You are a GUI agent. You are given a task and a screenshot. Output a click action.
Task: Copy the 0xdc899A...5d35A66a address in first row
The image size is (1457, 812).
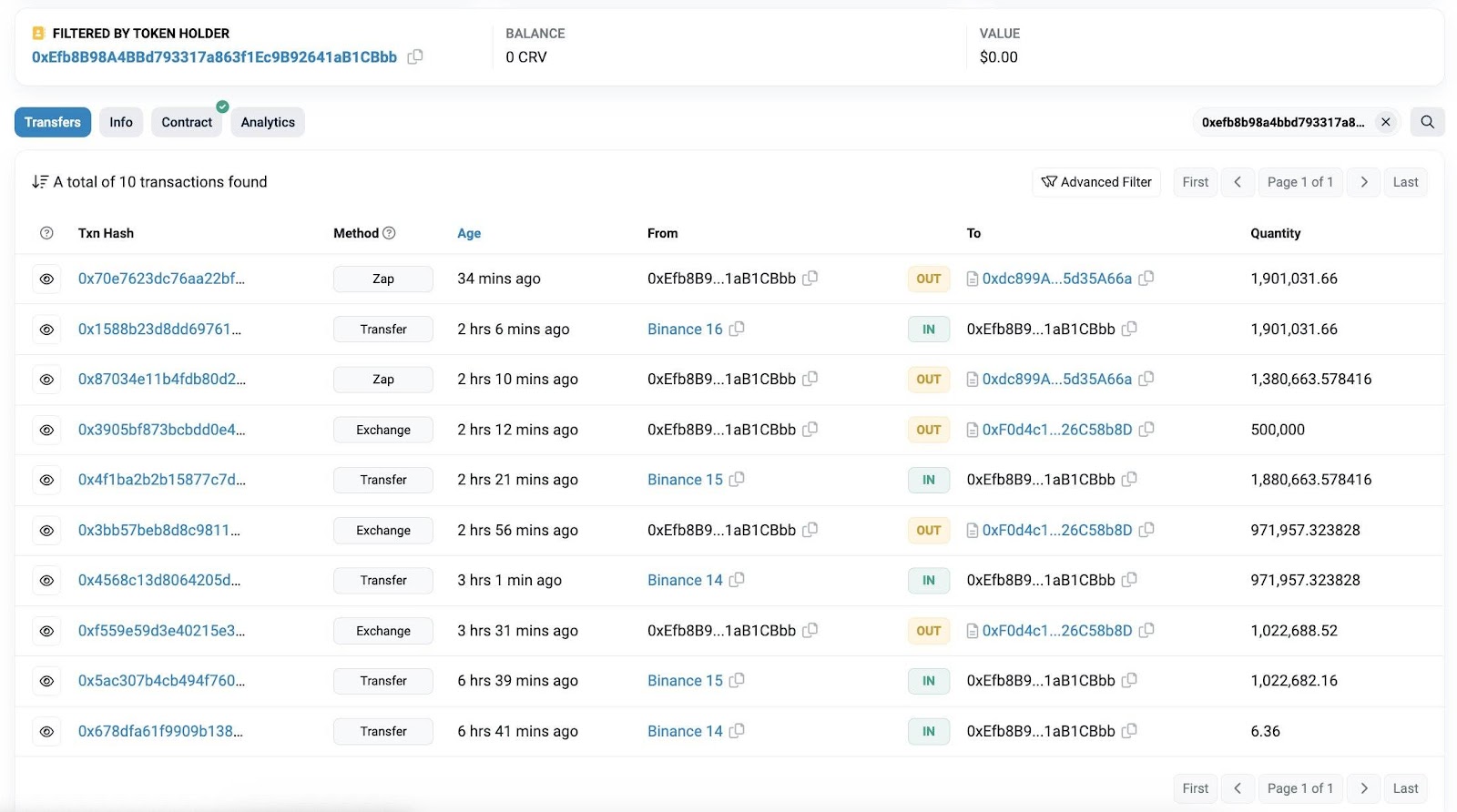(x=1146, y=279)
